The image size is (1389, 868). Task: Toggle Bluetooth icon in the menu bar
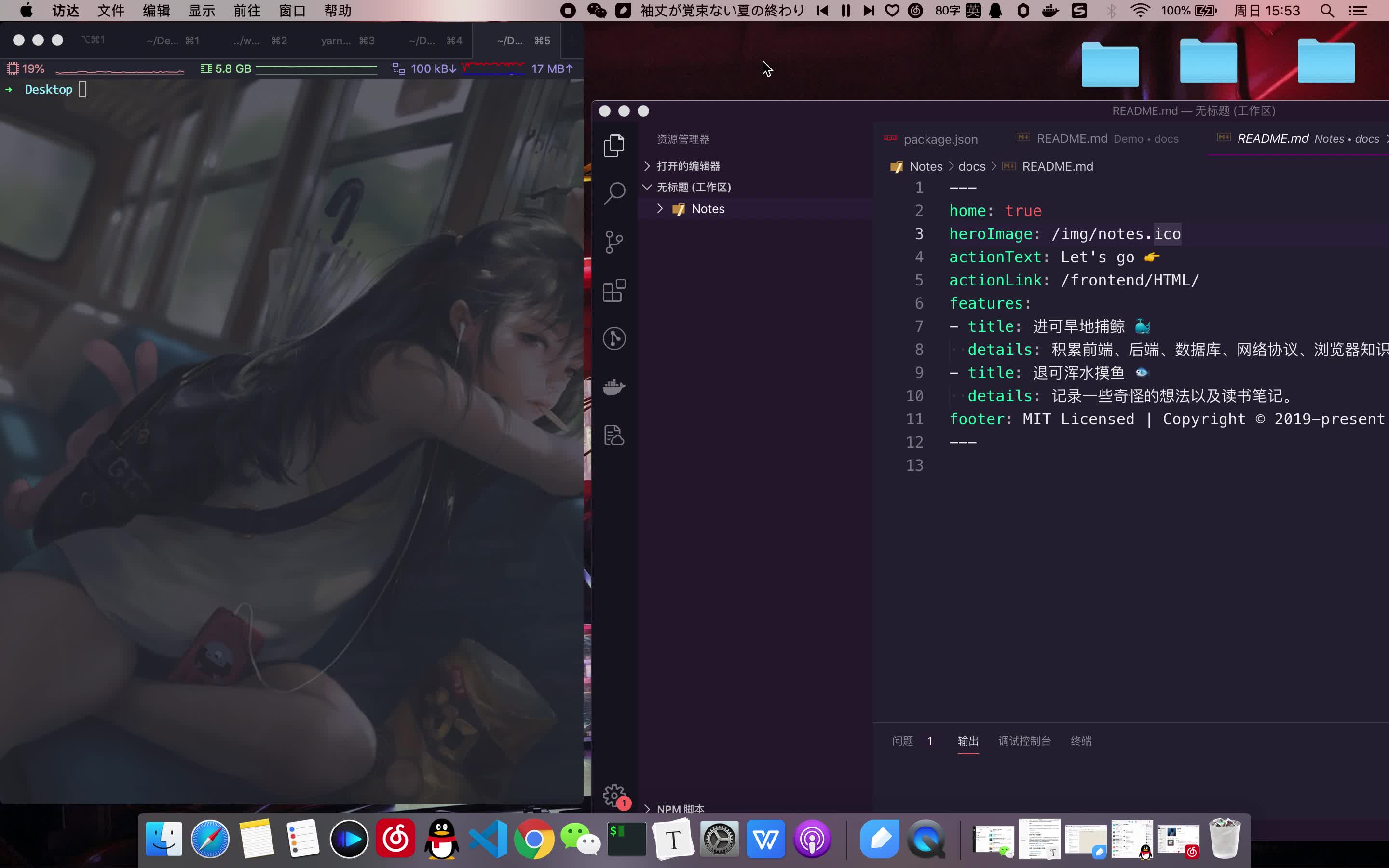(1112, 10)
